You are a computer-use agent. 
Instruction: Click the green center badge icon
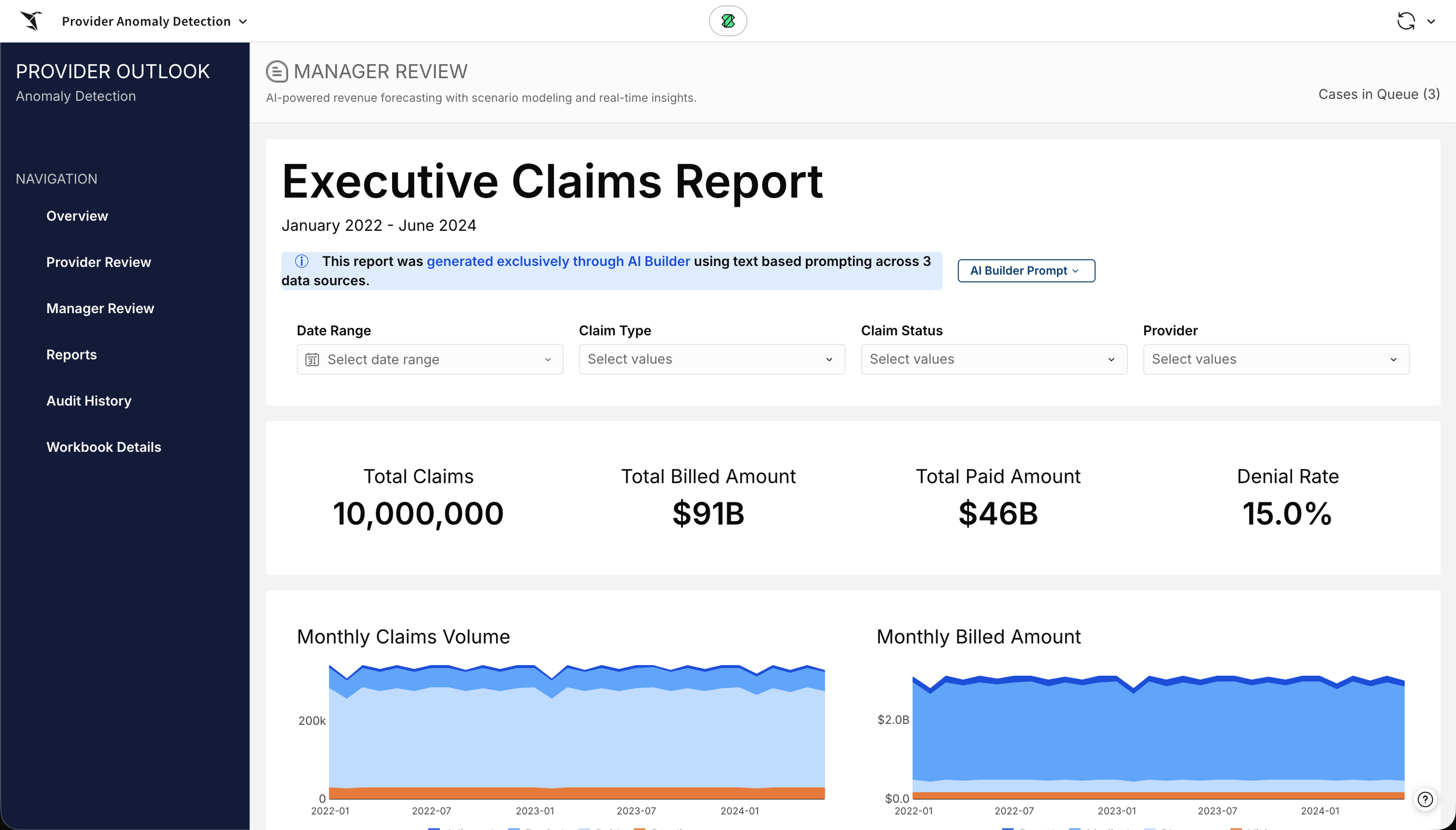click(728, 21)
